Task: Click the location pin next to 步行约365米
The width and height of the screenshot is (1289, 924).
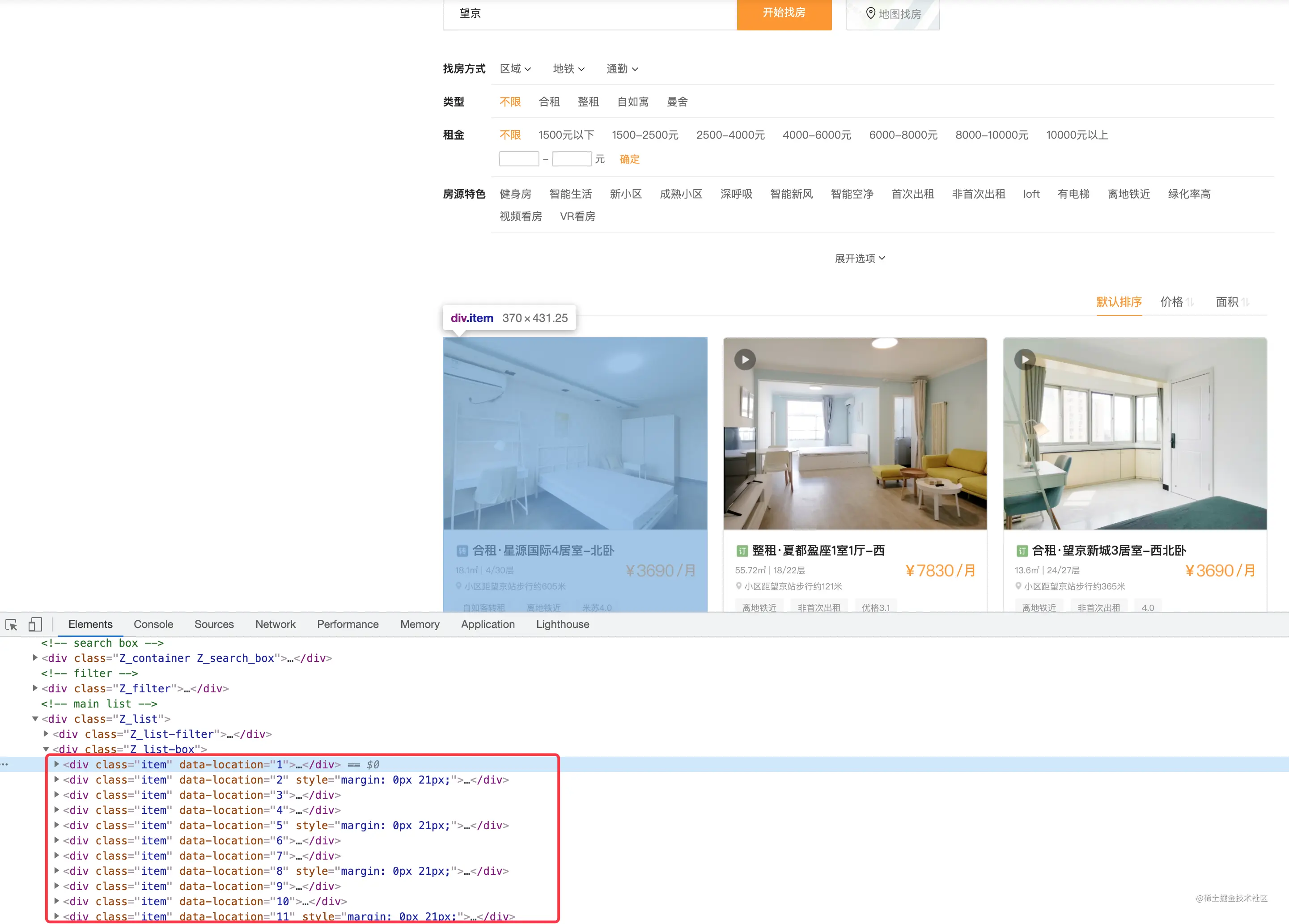Action: (1018, 586)
